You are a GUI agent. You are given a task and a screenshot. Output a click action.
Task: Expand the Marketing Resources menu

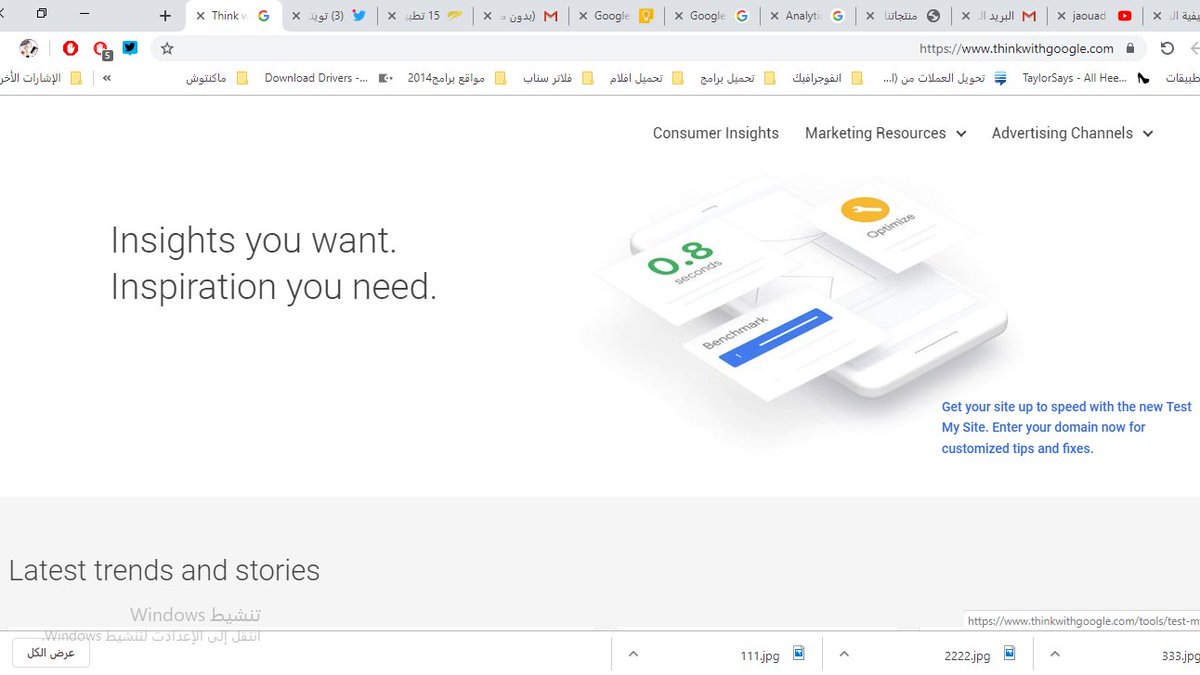click(885, 133)
